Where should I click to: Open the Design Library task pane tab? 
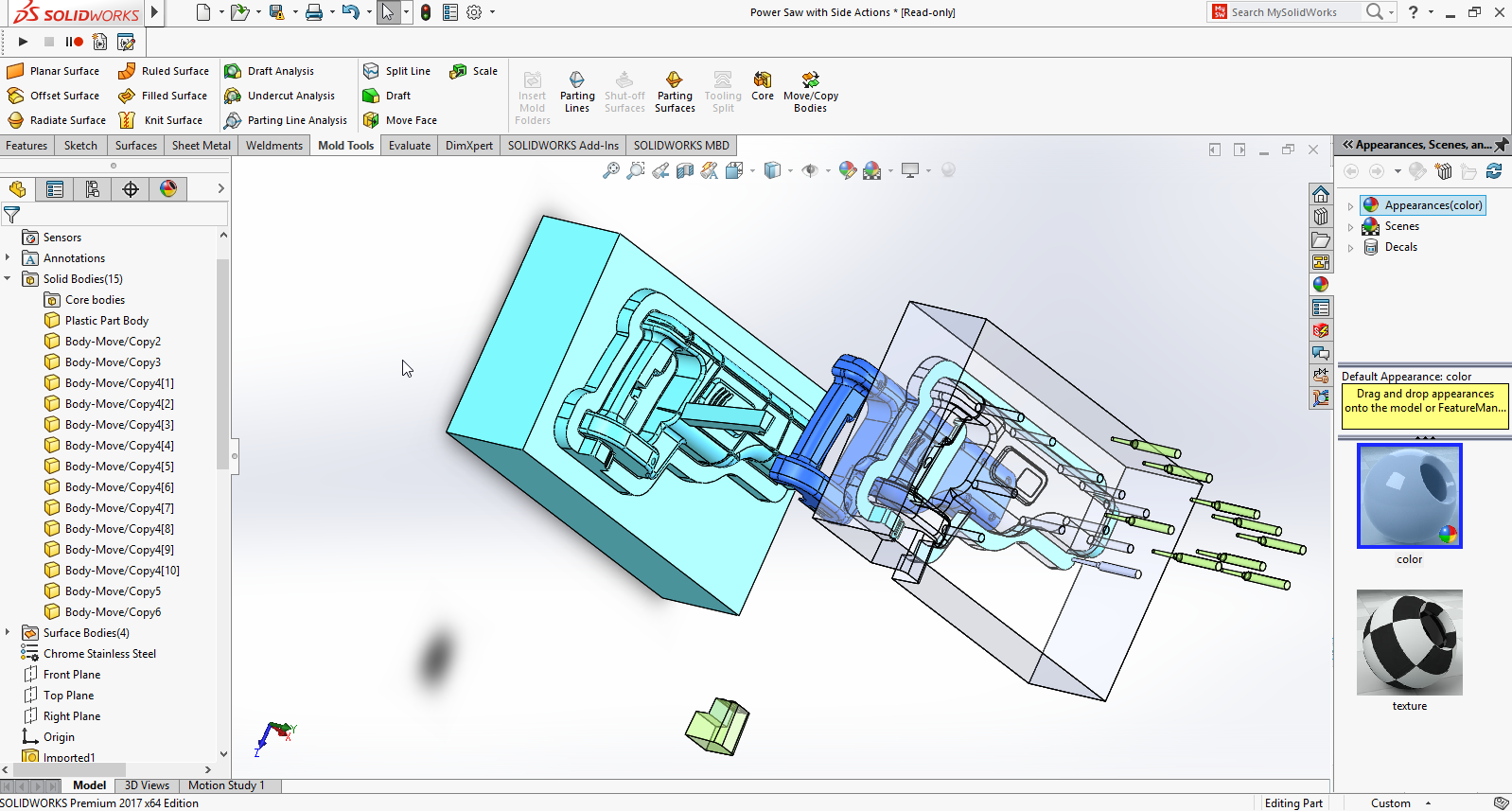click(x=1321, y=217)
